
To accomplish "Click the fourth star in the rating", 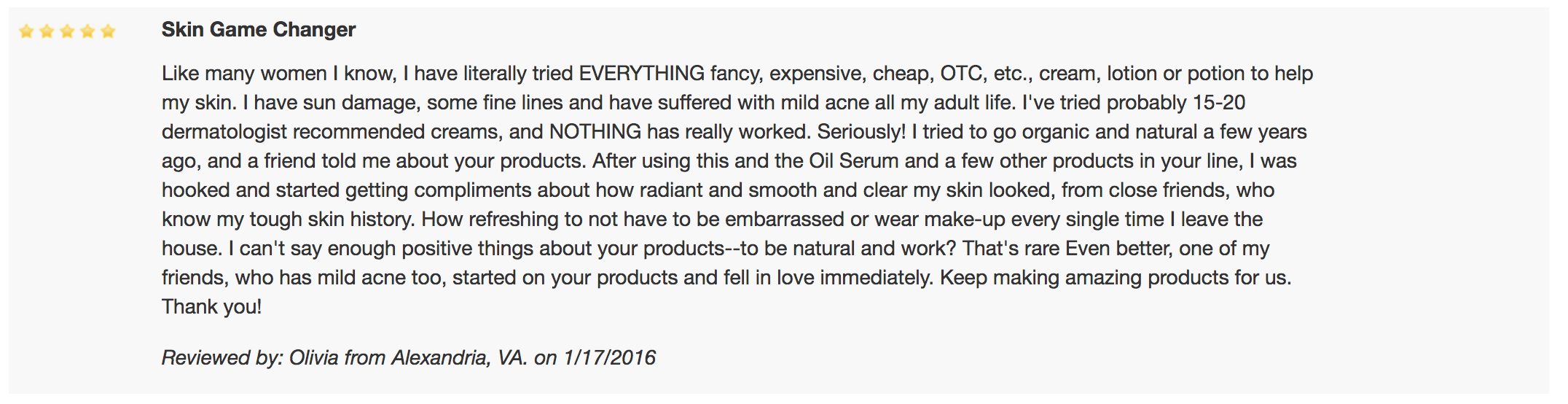I will click(87, 31).
